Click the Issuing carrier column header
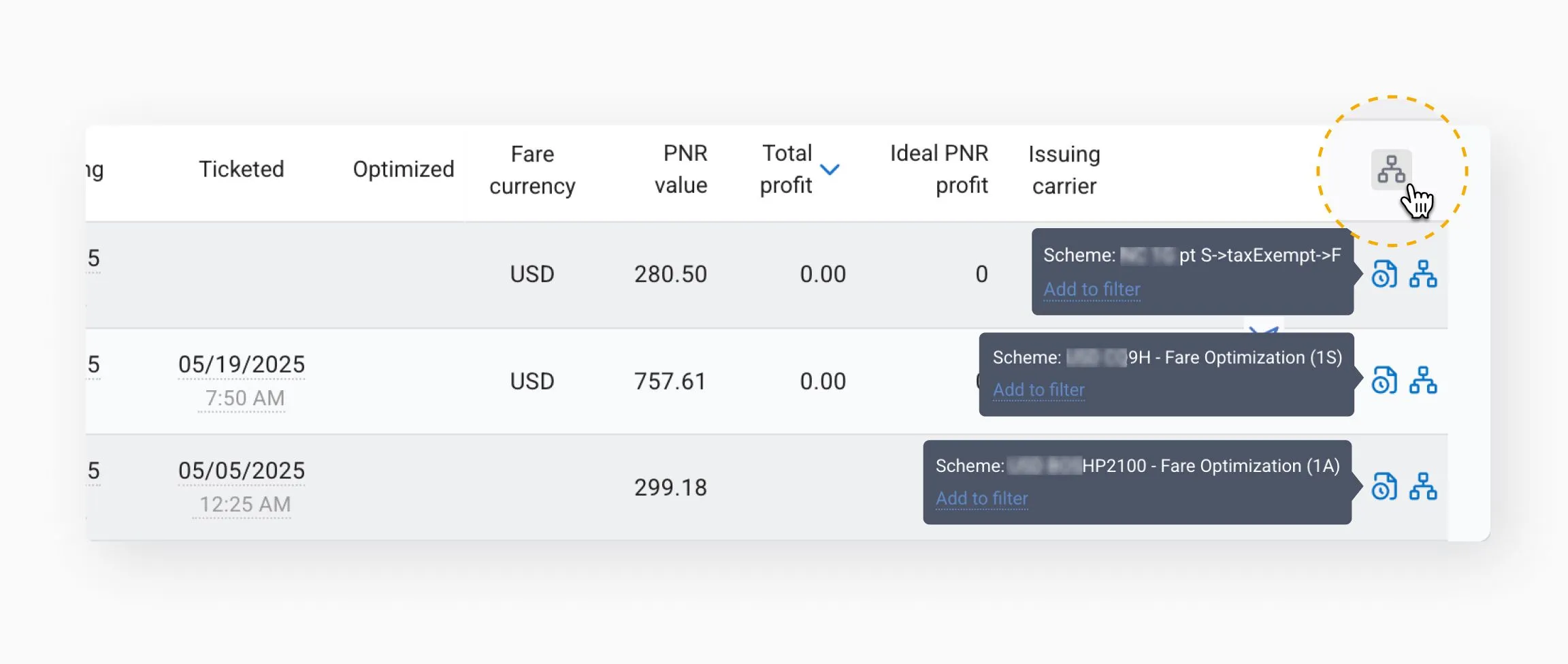 point(1064,170)
